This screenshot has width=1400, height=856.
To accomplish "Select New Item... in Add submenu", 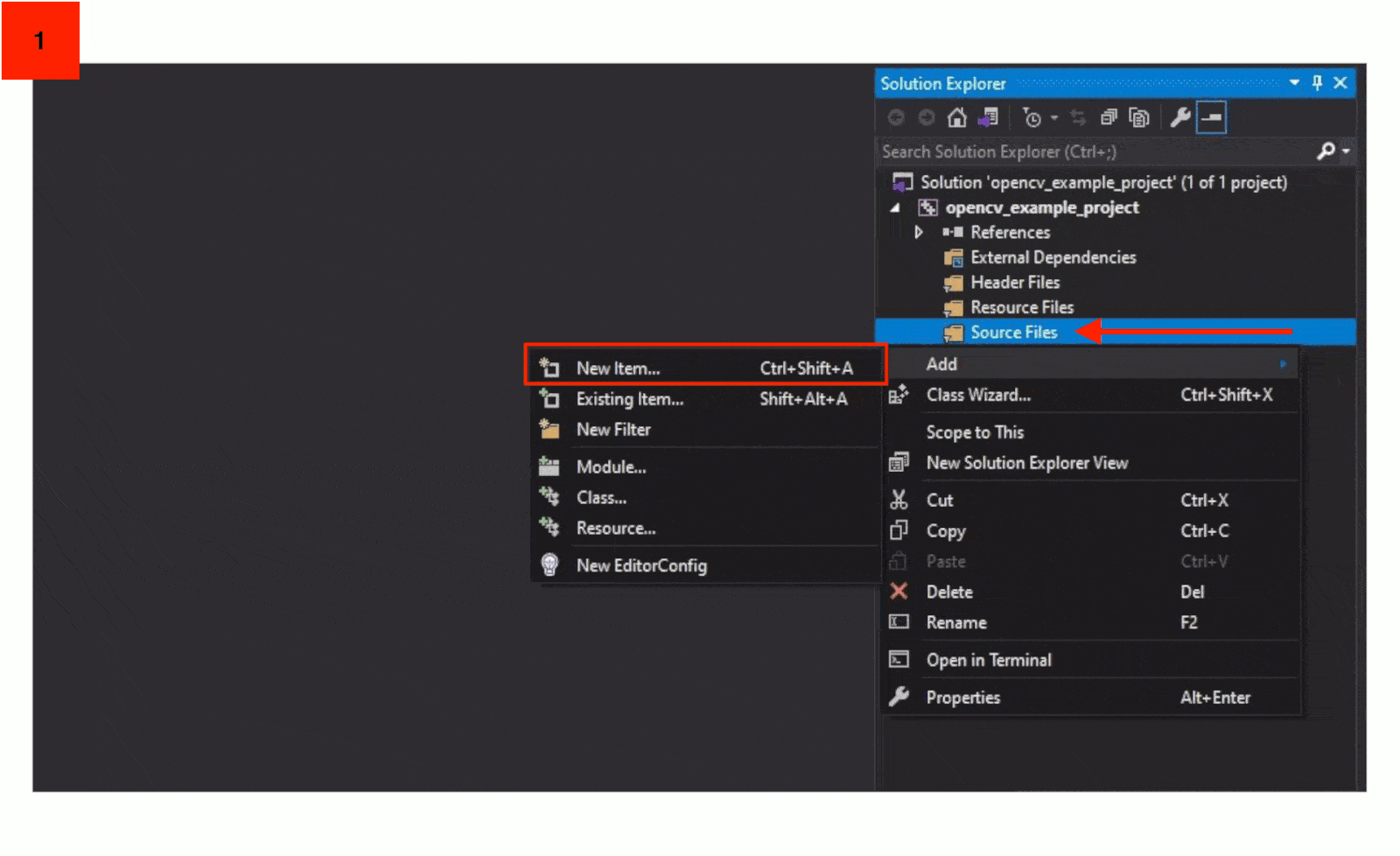I will [x=705, y=368].
